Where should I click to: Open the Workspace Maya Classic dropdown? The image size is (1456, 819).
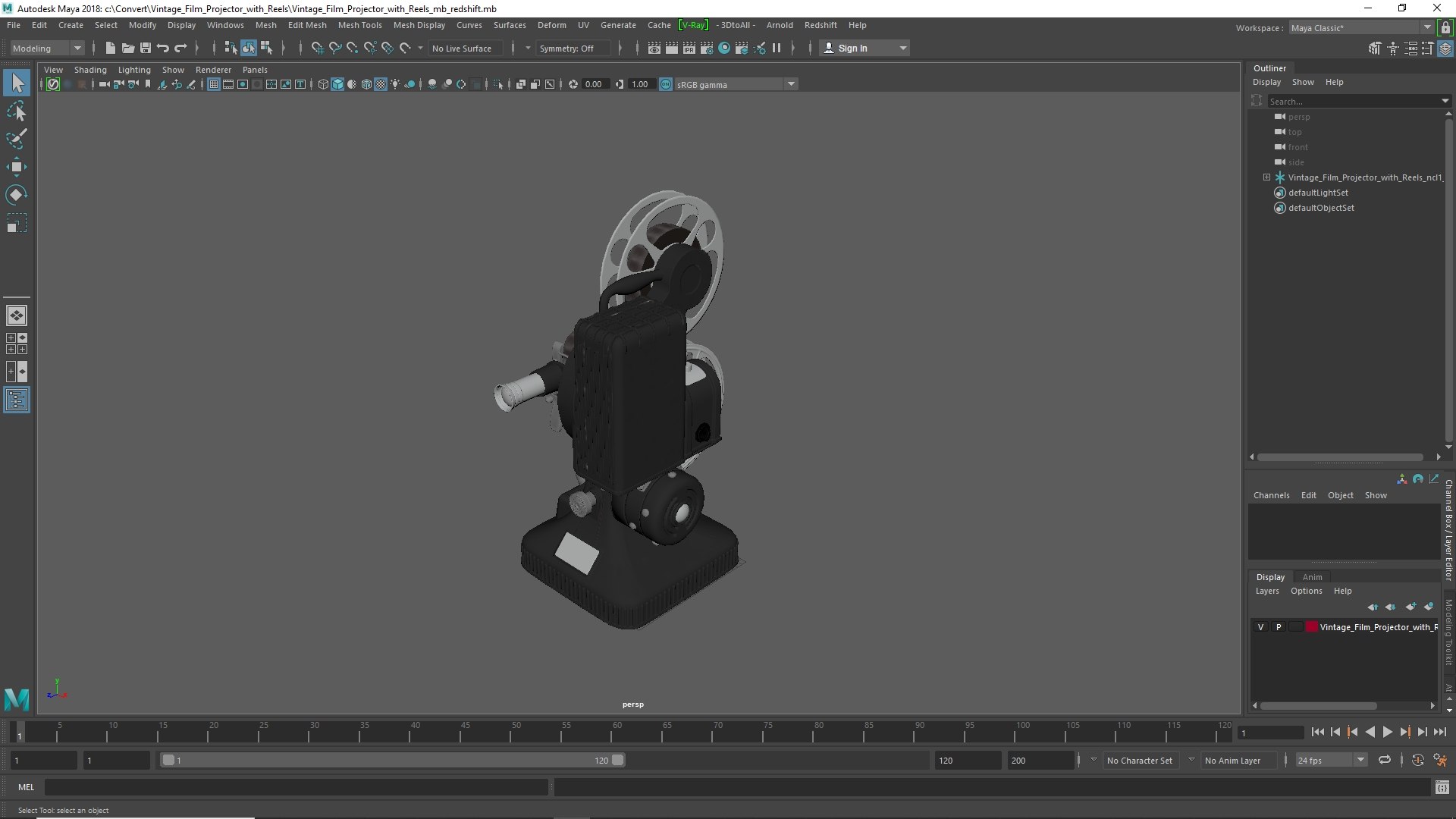point(1360,27)
